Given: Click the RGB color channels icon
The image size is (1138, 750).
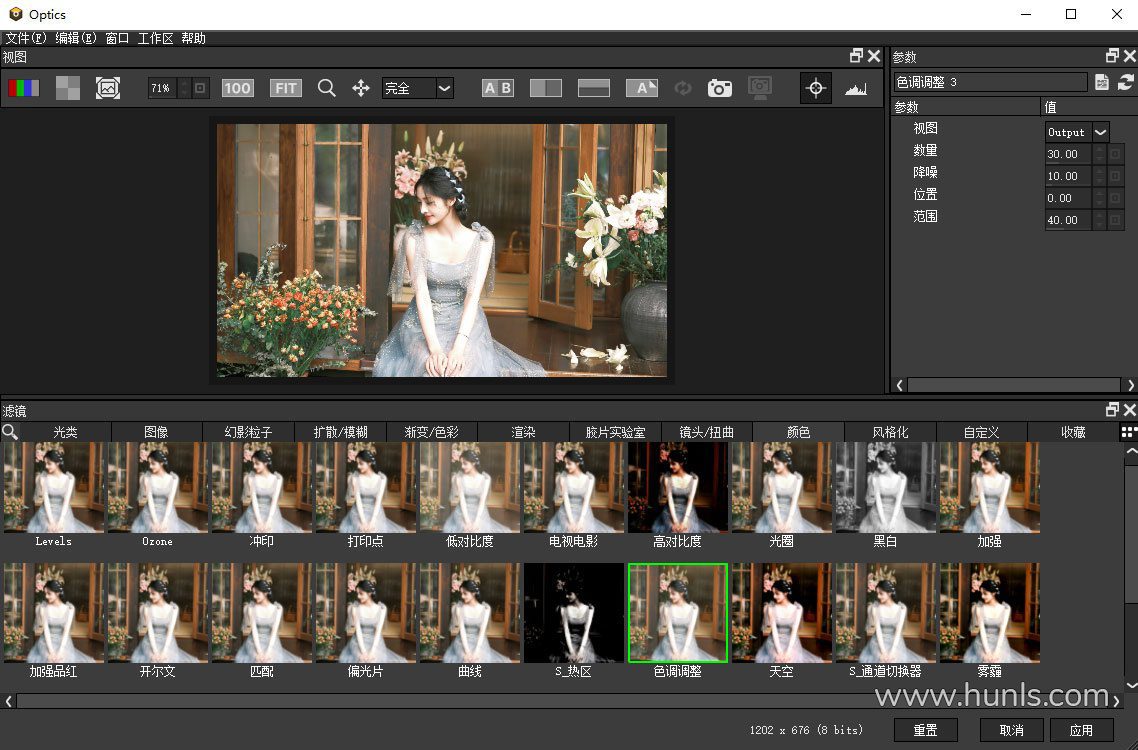Looking at the screenshot, I should click(x=23, y=88).
